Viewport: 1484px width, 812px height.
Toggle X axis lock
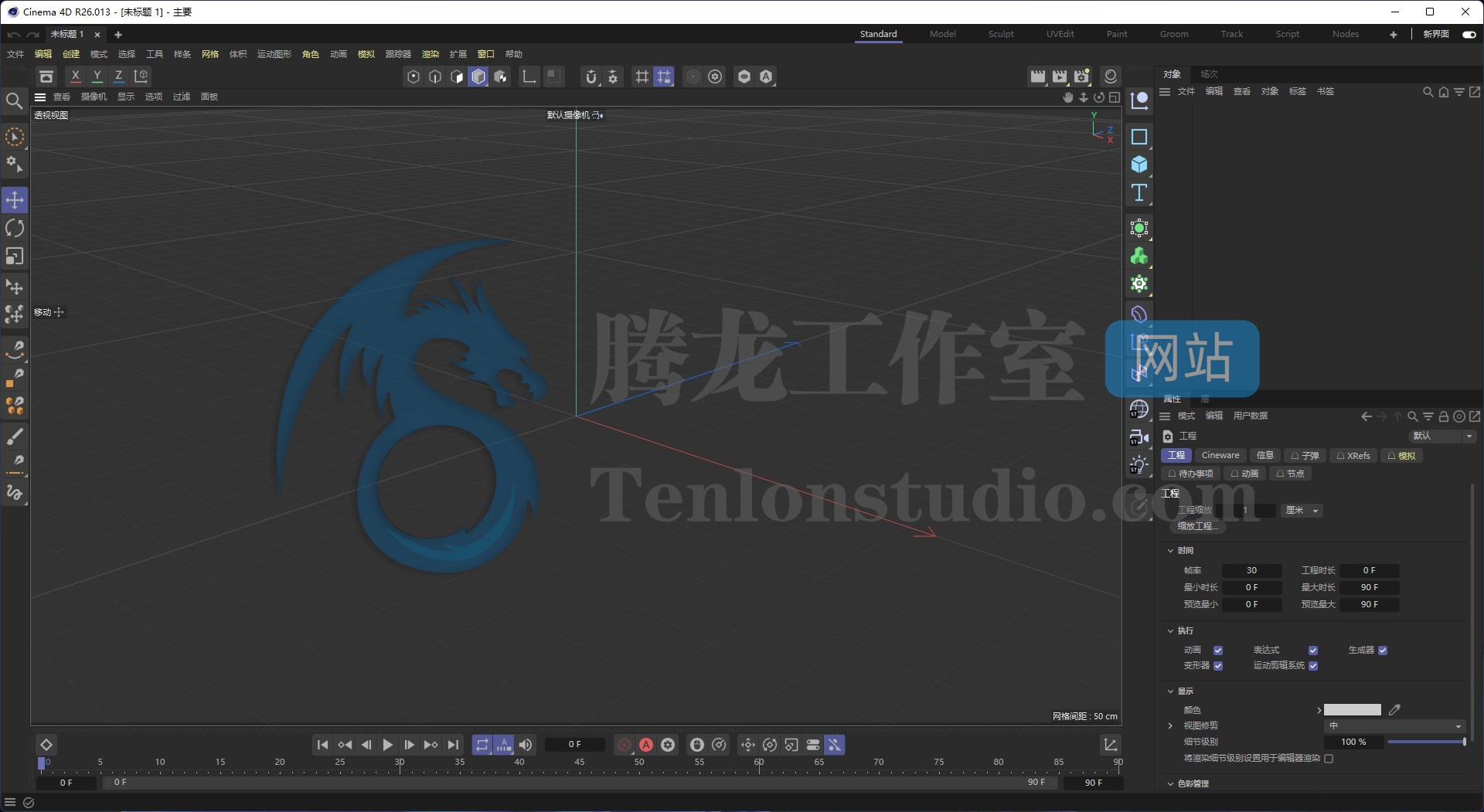(75, 76)
